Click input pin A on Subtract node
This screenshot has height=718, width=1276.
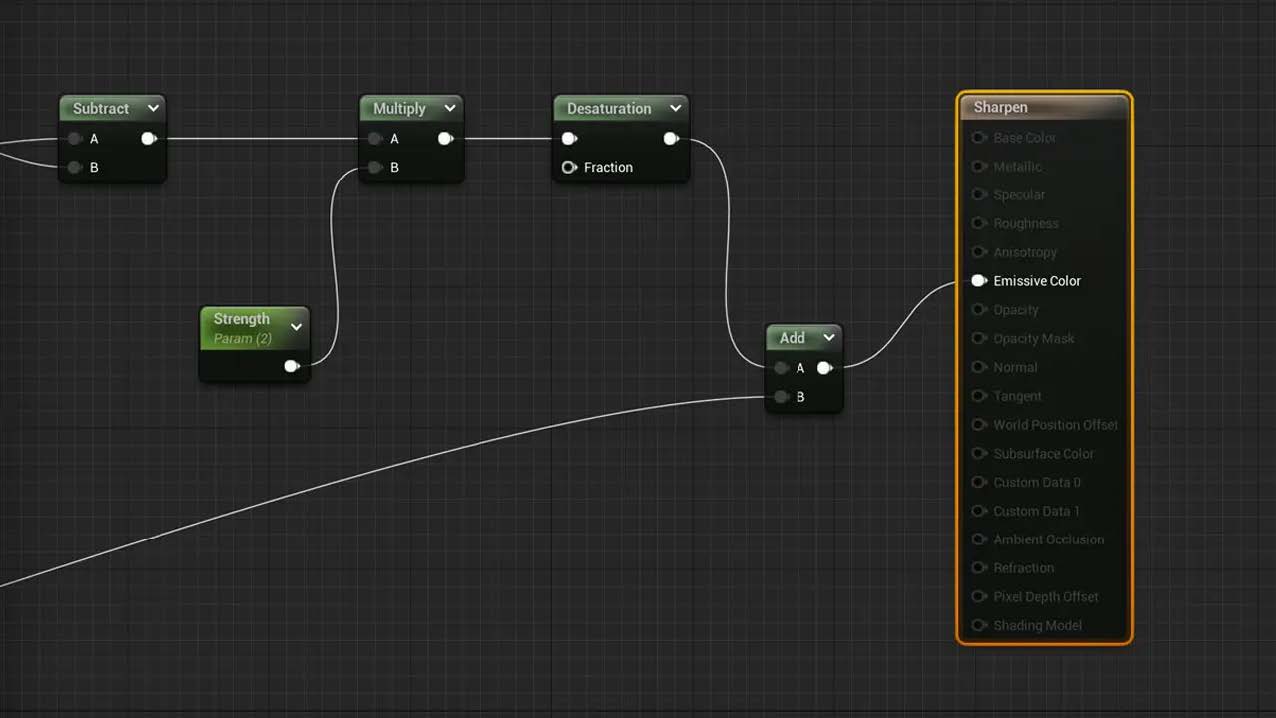pos(75,139)
